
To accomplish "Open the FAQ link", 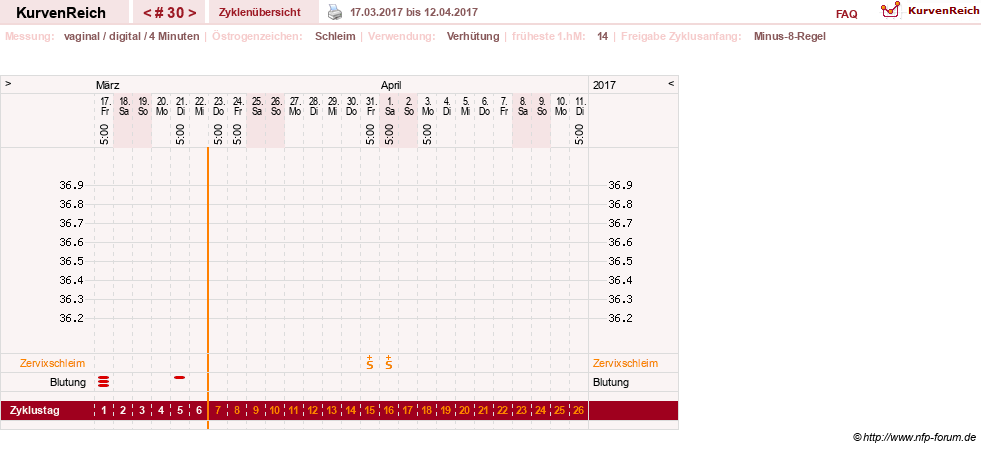I will (846, 14).
